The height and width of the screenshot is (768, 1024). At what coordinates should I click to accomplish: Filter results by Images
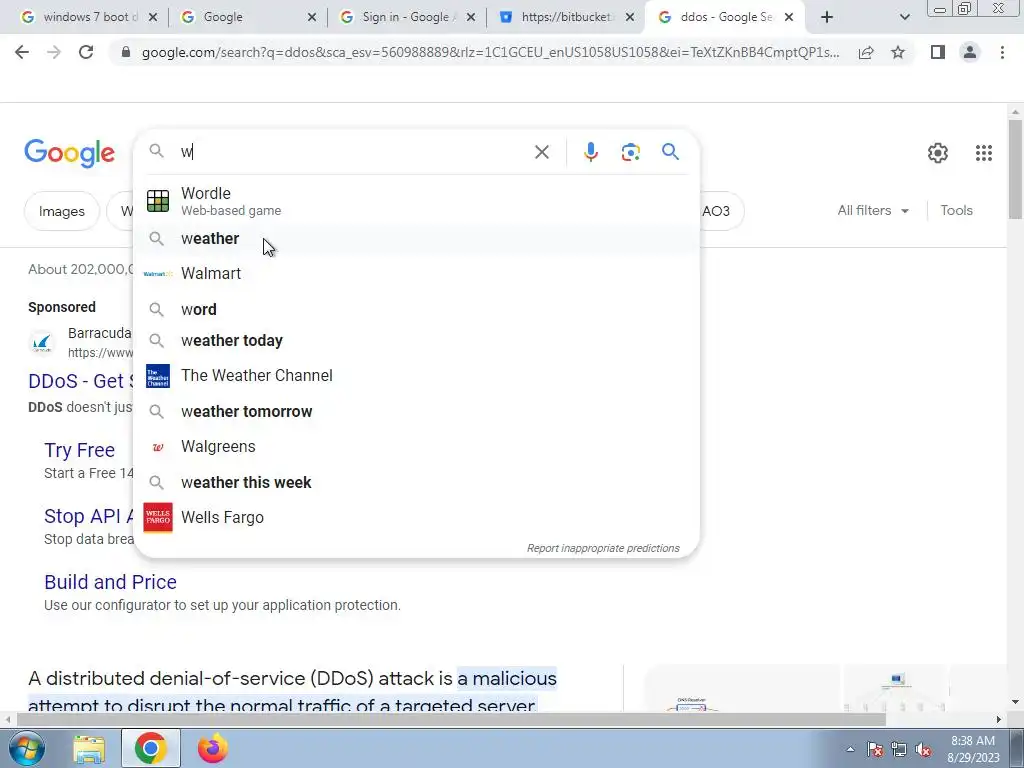61,211
